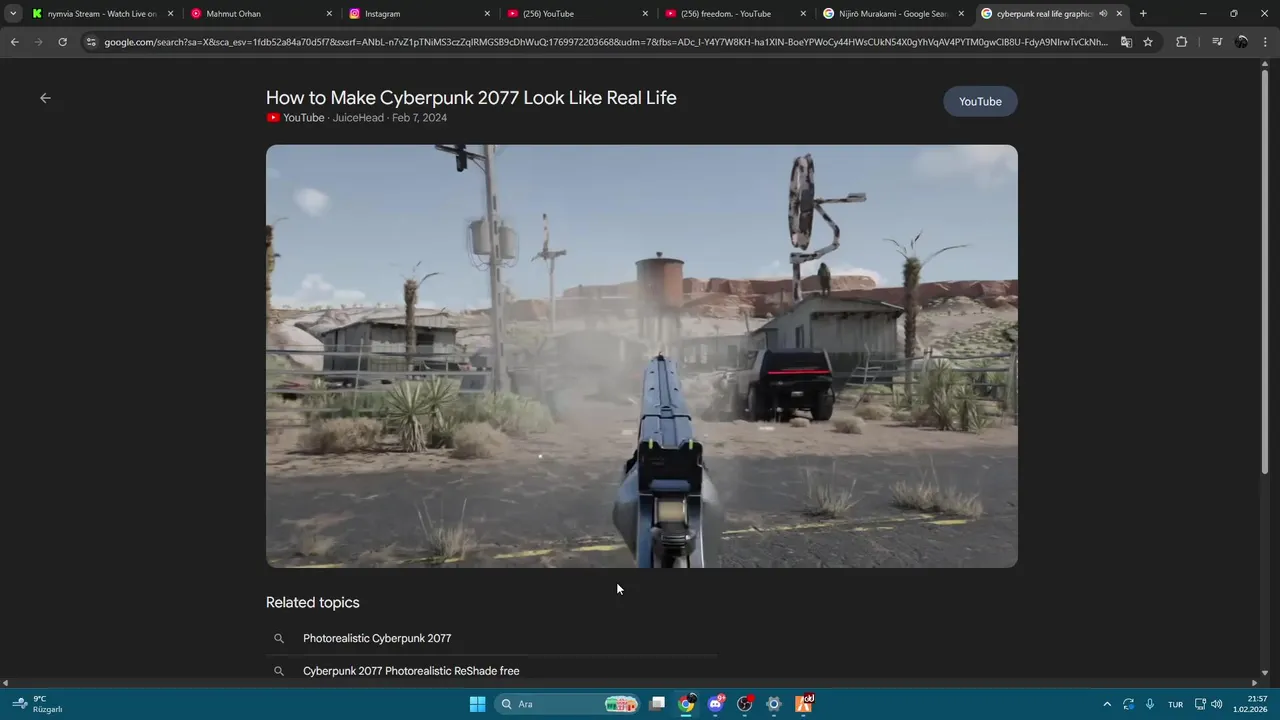
Task: Close the Mahmut Orhan tab
Action: (x=329, y=14)
